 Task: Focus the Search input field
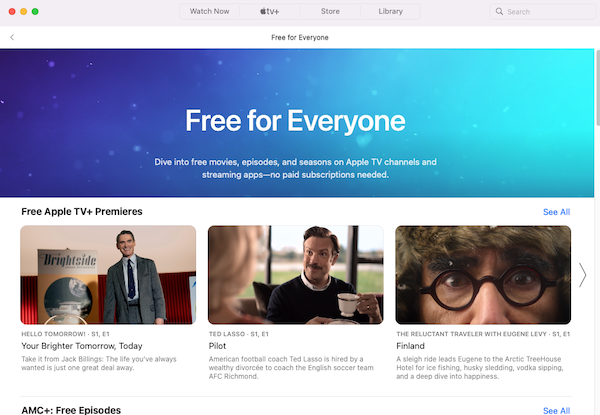coord(543,11)
